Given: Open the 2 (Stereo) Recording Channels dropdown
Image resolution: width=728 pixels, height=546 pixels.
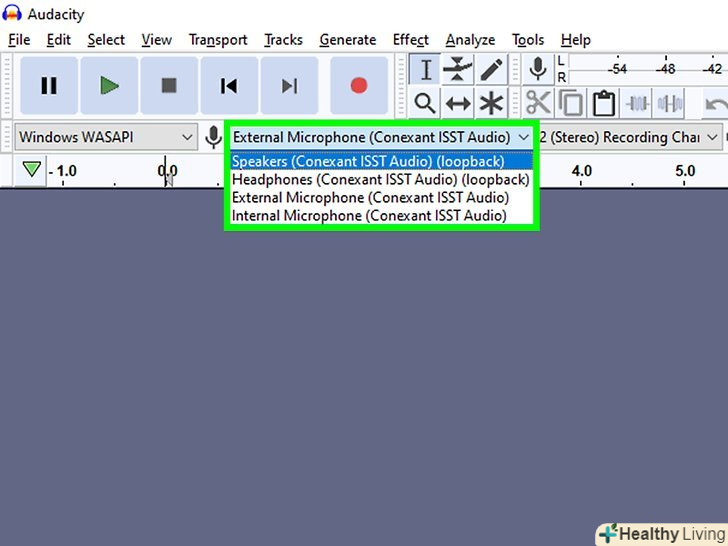Looking at the screenshot, I should (629, 137).
